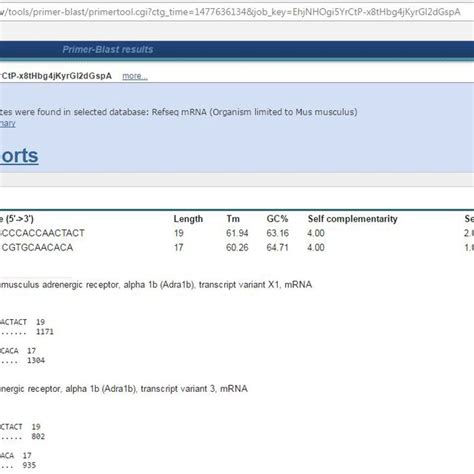Click Adra1b transcript variant X1 mRNA line
This screenshot has width=474, height=474.
[156, 285]
